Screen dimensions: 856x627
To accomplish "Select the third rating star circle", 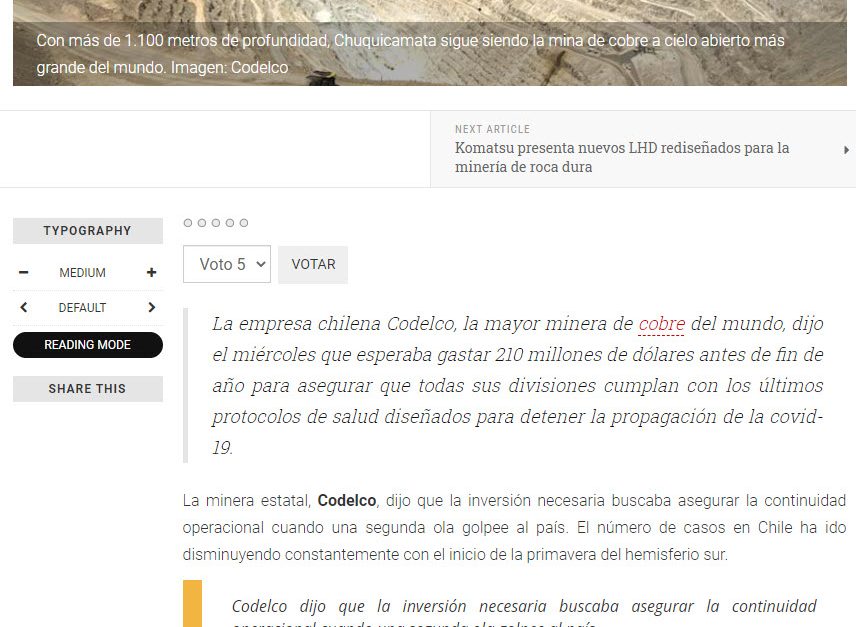I will (x=216, y=223).
